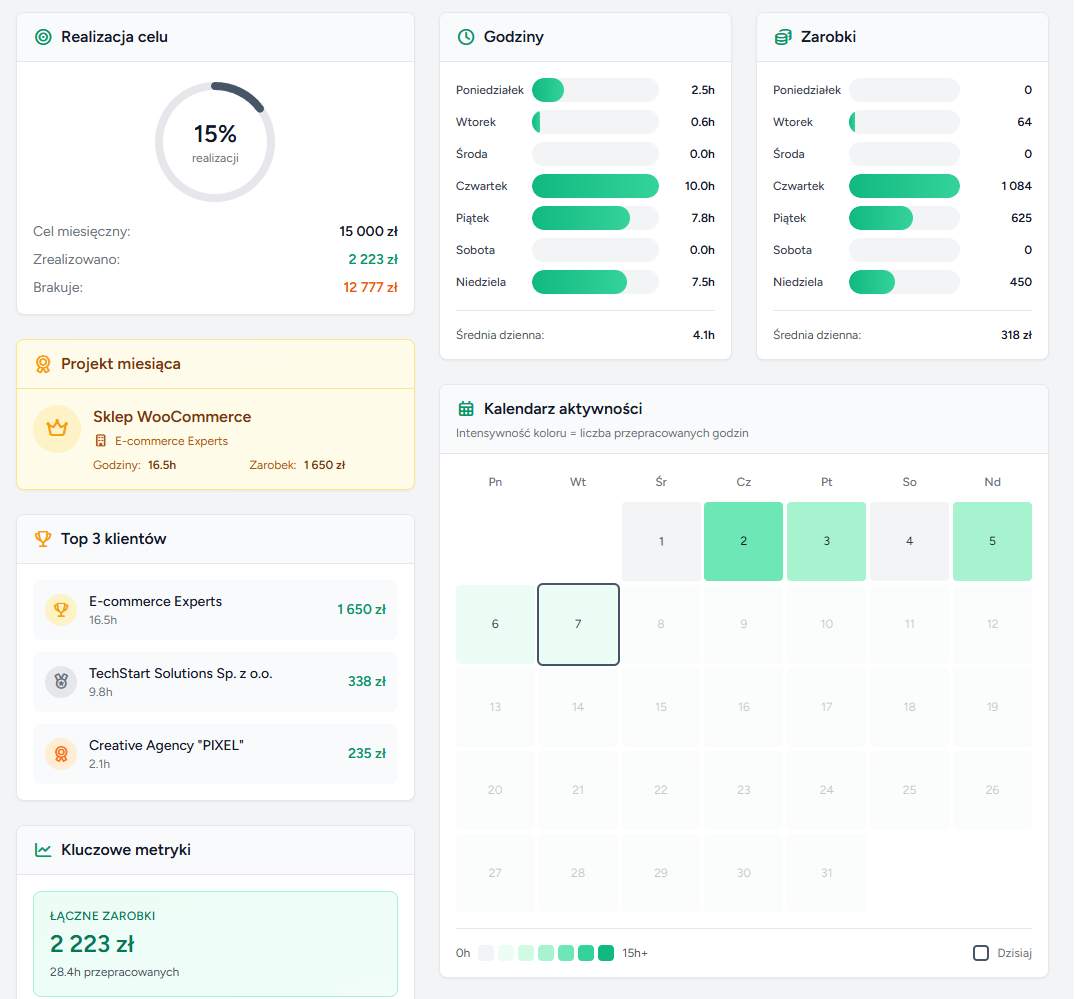Click the target icon beside Realizacja celu
This screenshot has height=999, width=1075.
tap(43, 37)
